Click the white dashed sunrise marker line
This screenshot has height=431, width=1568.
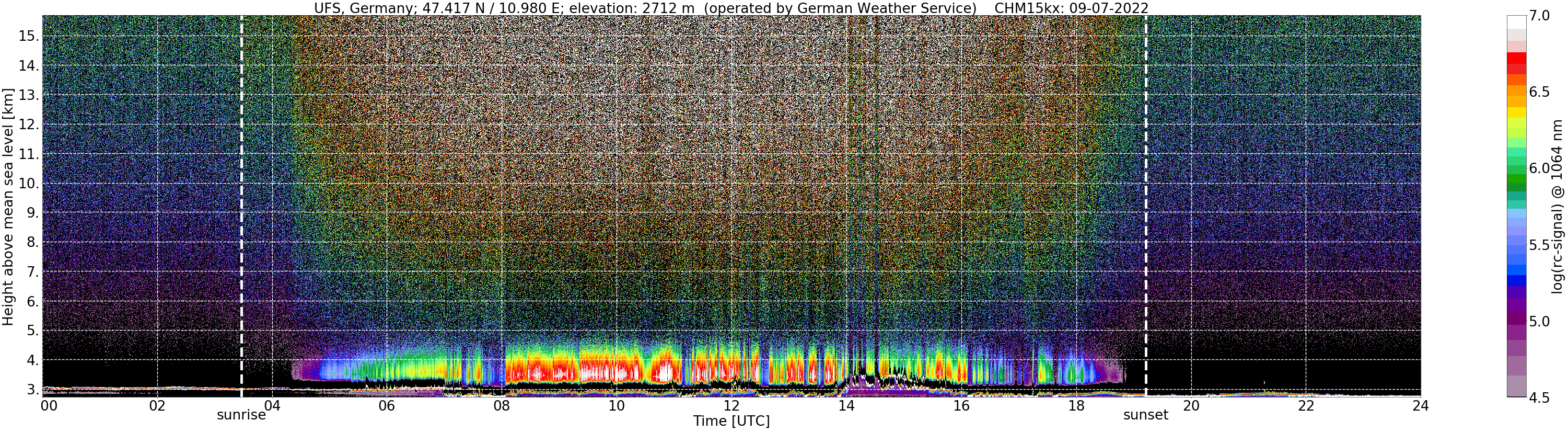241,206
